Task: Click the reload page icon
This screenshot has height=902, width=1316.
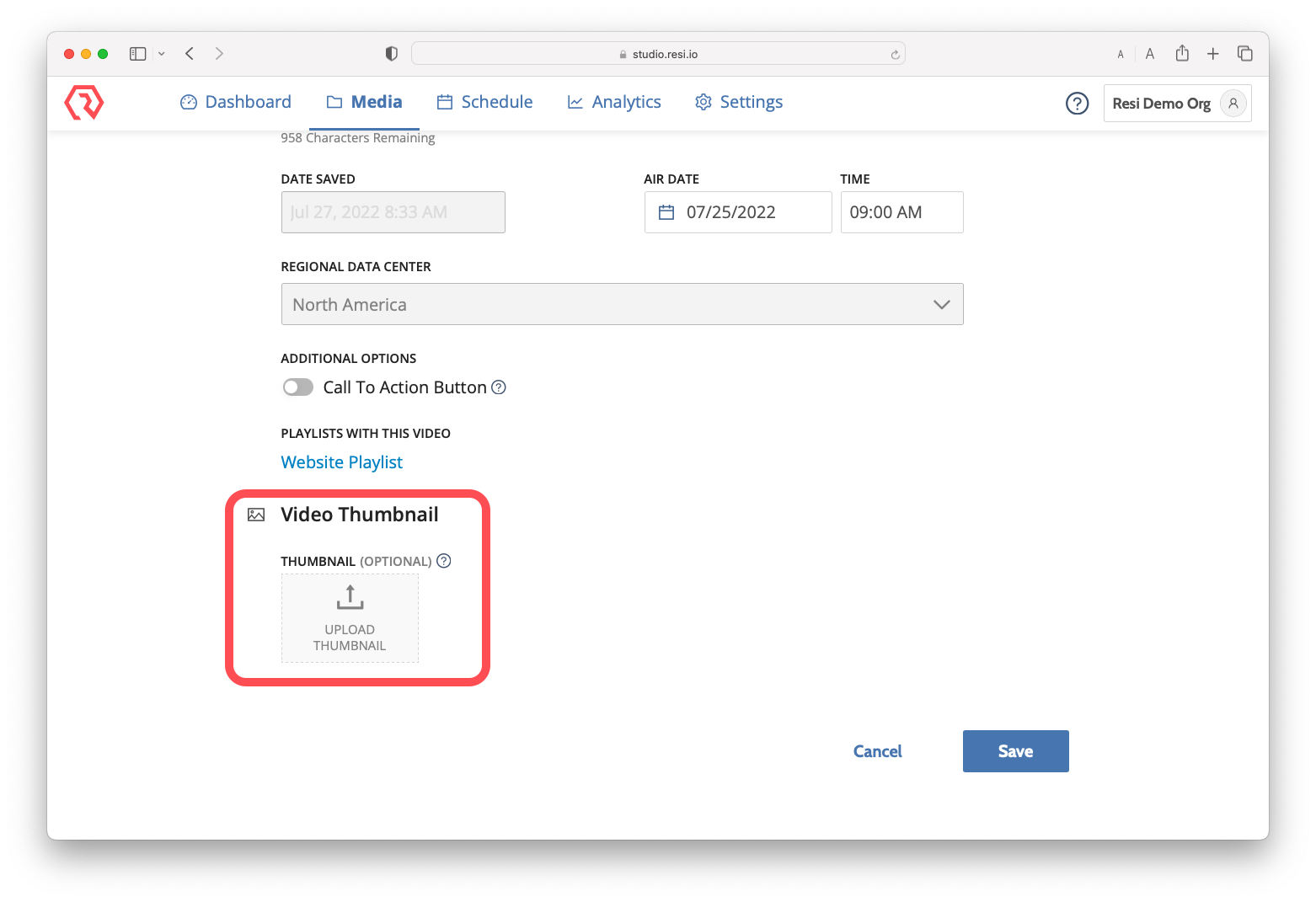Action: [895, 55]
